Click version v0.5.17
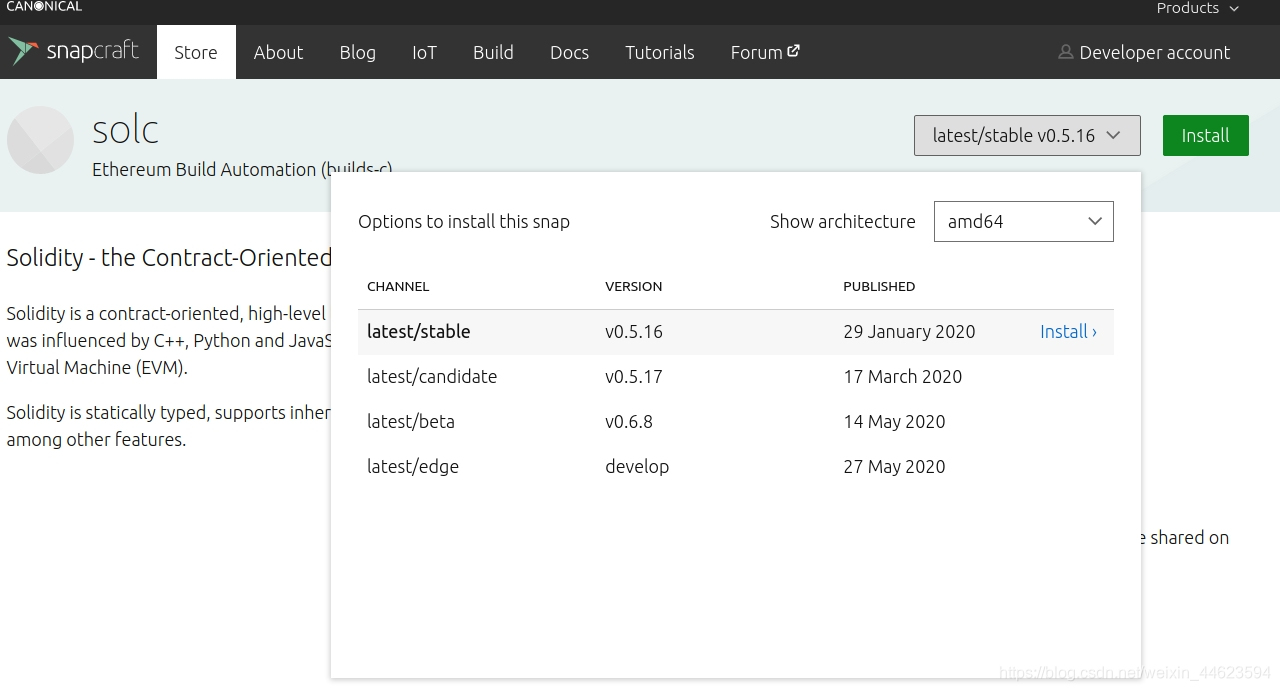 [x=634, y=377]
